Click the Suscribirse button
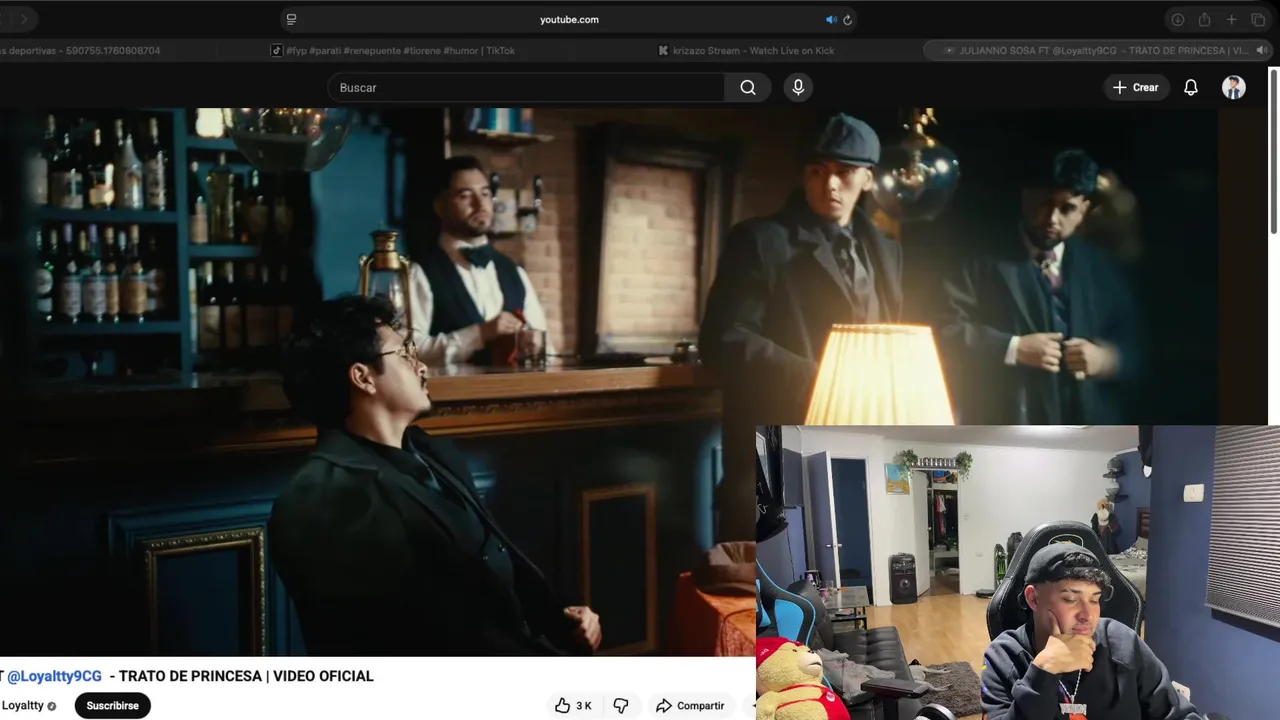 coord(112,705)
